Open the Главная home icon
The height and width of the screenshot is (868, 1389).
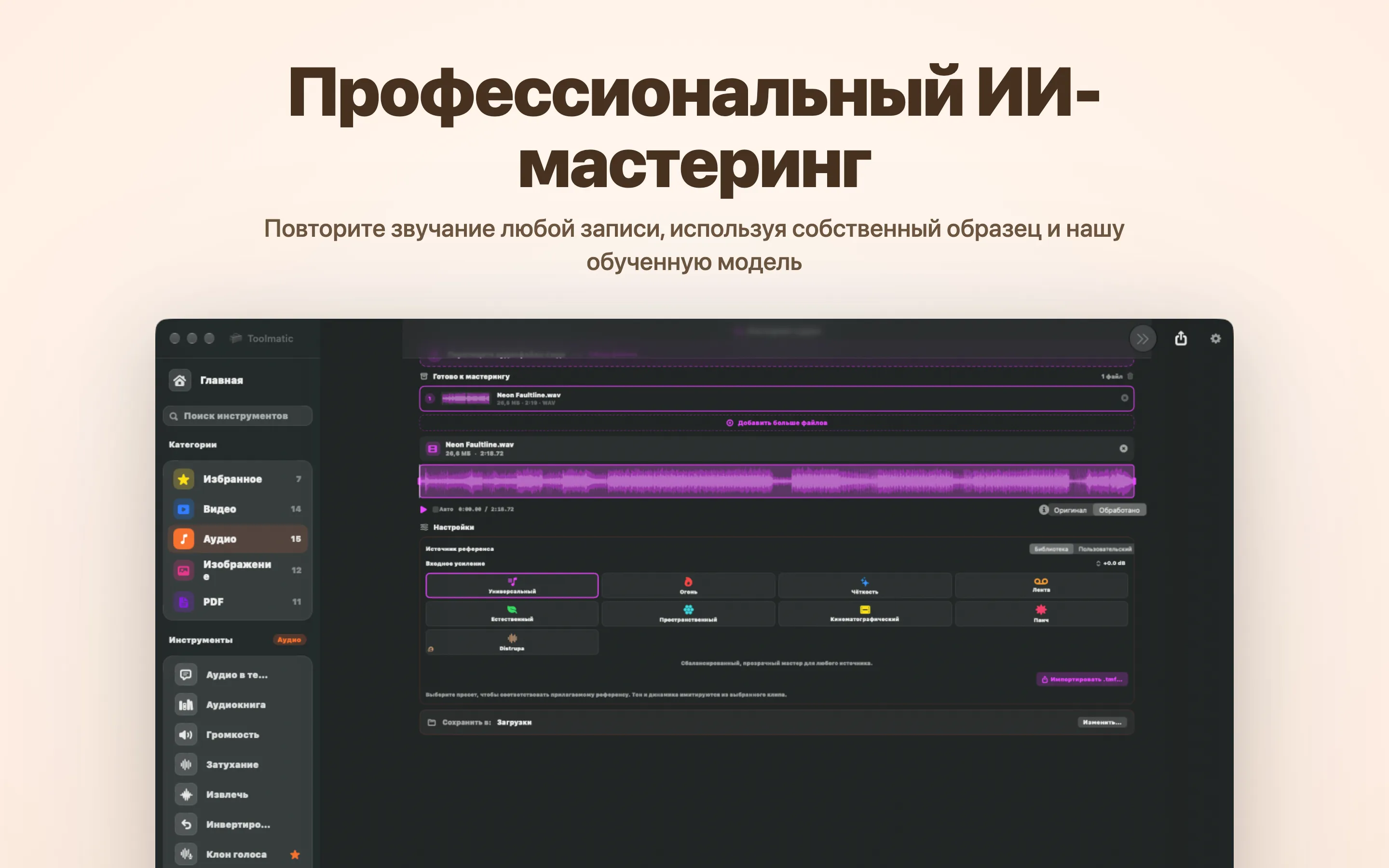click(x=179, y=380)
